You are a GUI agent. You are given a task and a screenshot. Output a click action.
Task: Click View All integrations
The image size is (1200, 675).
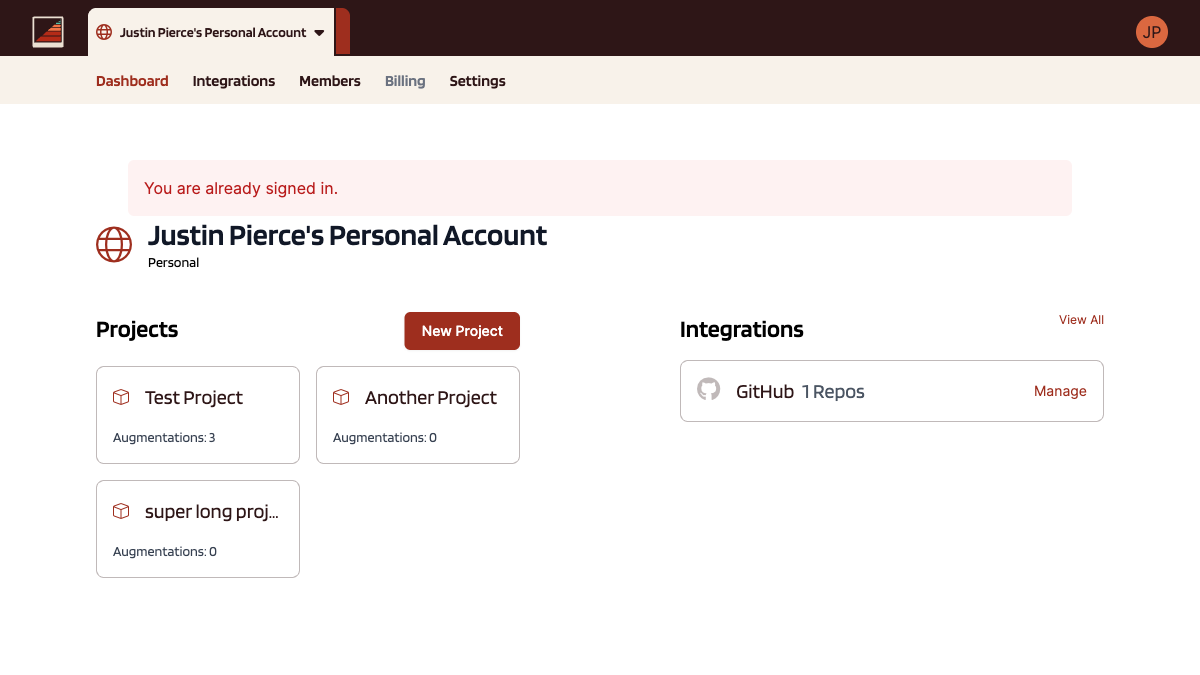[x=1081, y=319]
